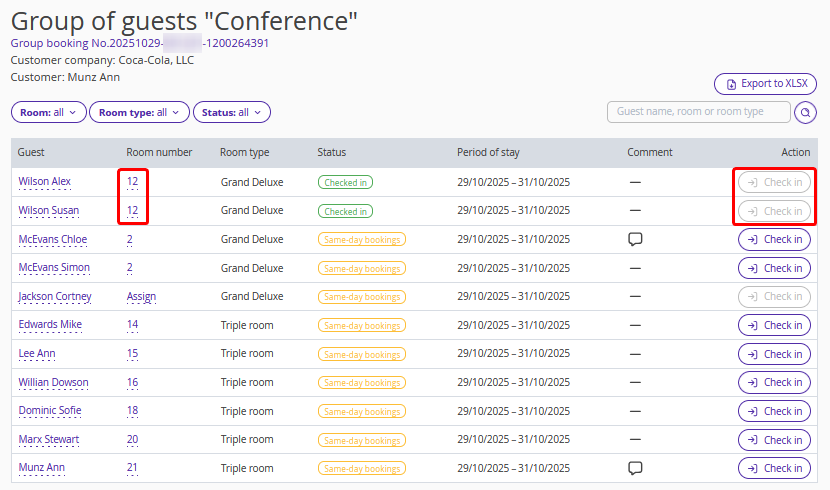Click Assign room for Jackson Cortney
Screen dimensions: 830x490
pyautogui.click(x=141, y=297)
